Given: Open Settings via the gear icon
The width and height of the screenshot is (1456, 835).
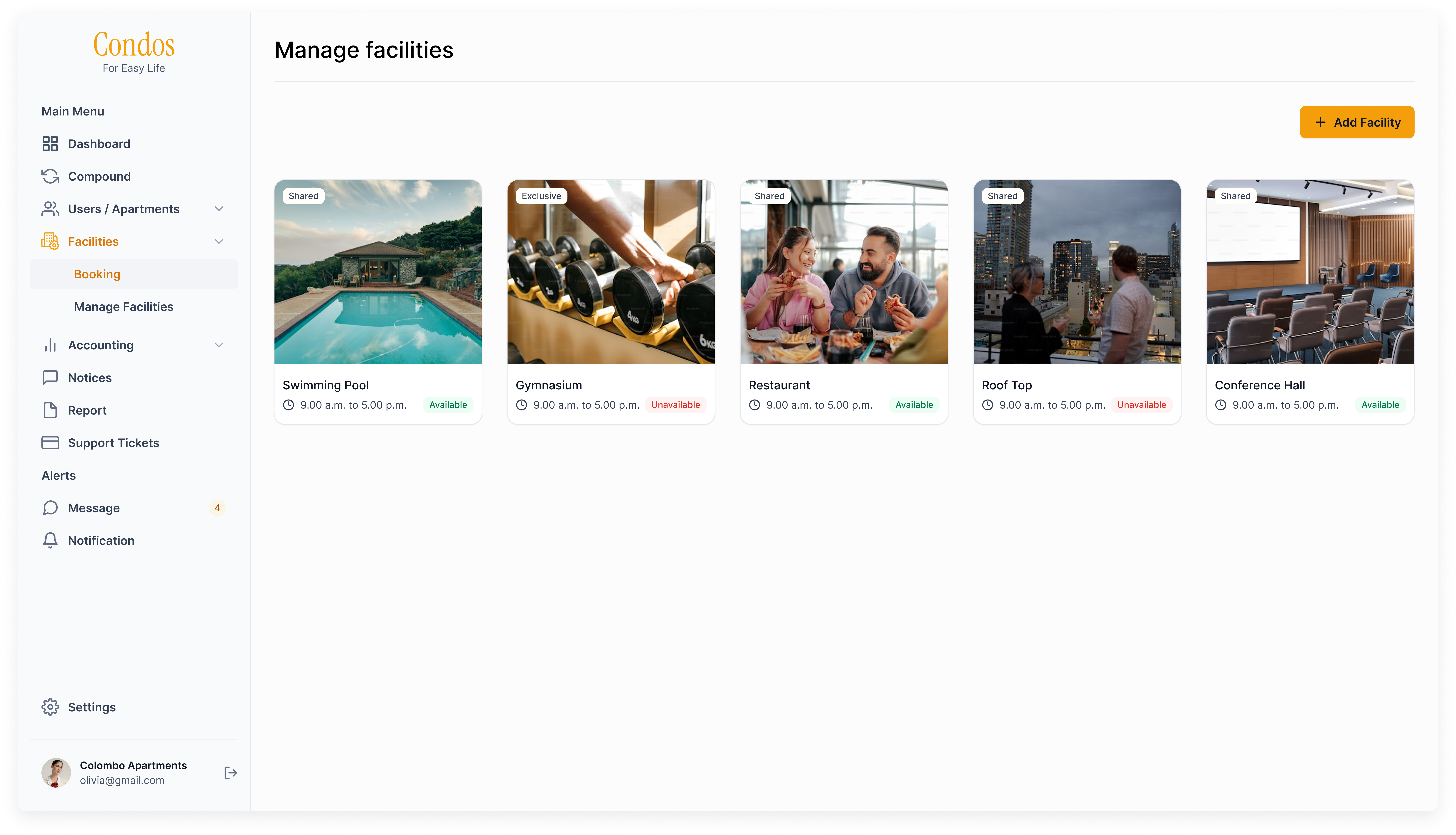Looking at the screenshot, I should pos(50,707).
